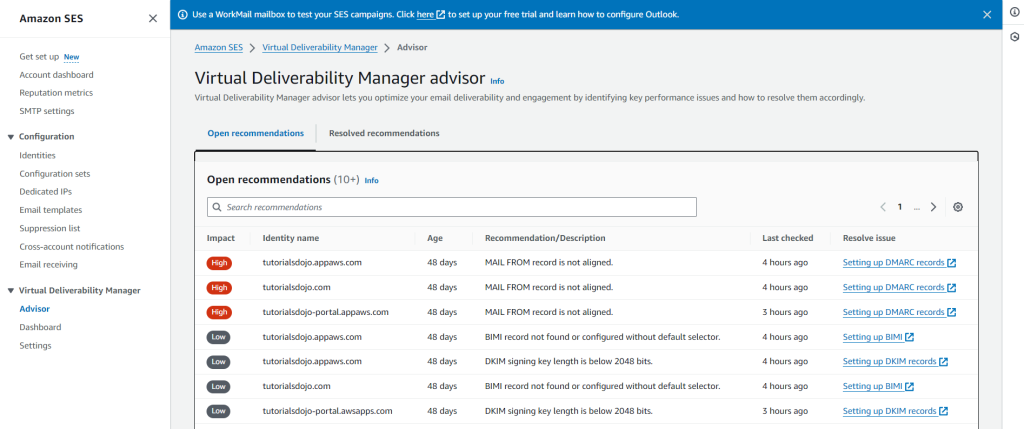
Task: Open table preferences gear icon
Action: (958, 207)
